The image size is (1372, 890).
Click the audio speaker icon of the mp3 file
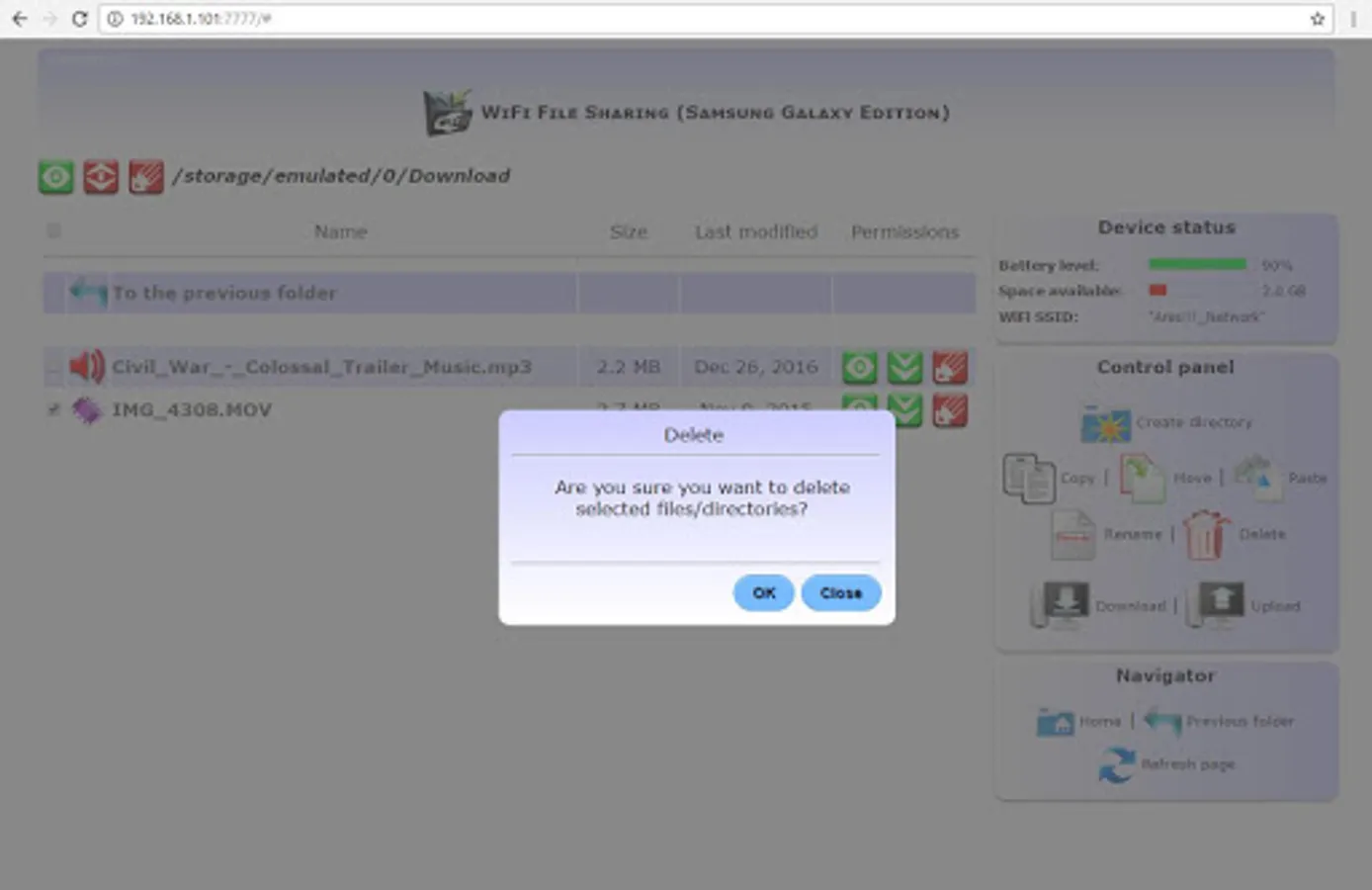coord(87,367)
